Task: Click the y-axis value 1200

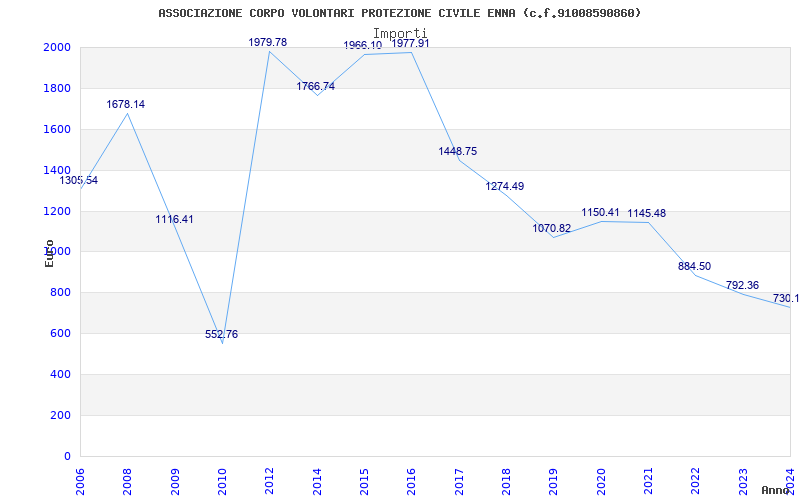Action: click(59, 211)
